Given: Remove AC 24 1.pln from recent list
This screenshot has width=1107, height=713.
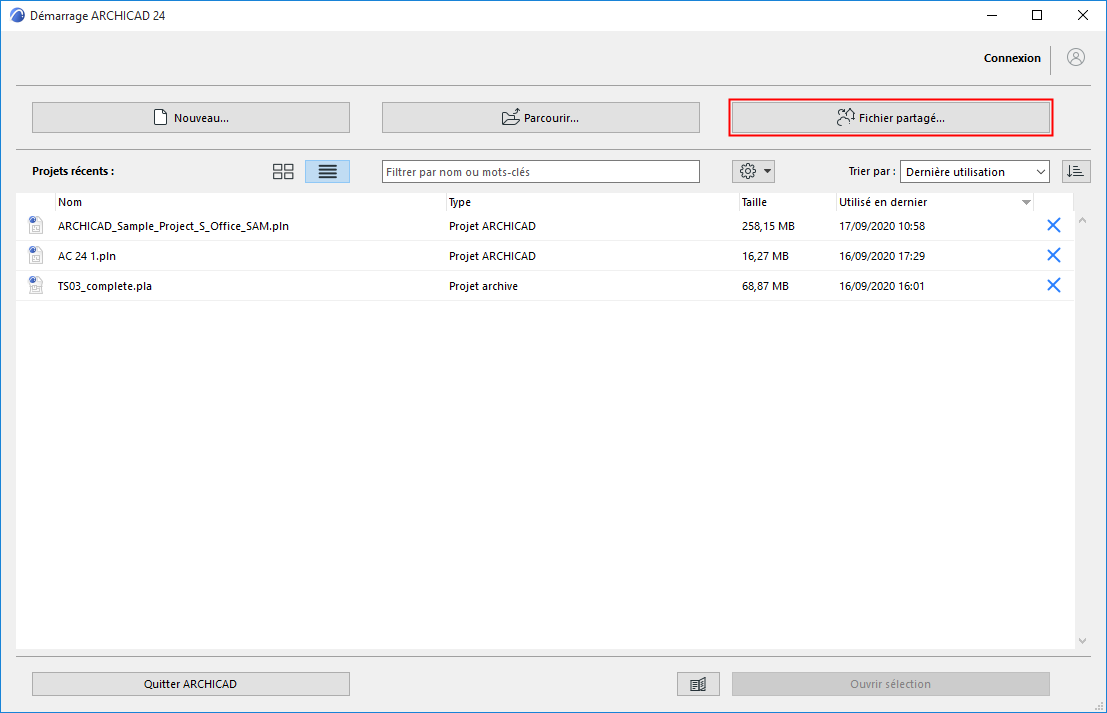Looking at the screenshot, I should (x=1053, y=256).
